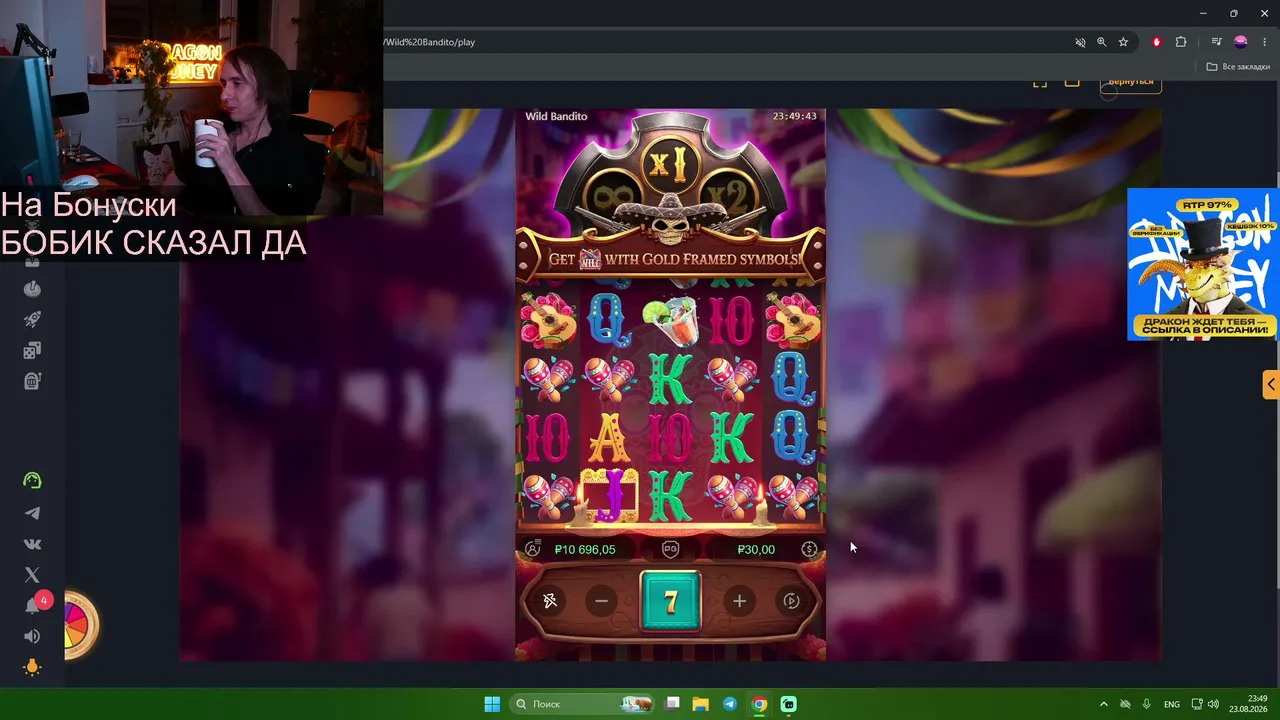The height and width of the screenshot is (720, 1280).
Task: Click the PG shield logo icon
Action: pos(670,549)
